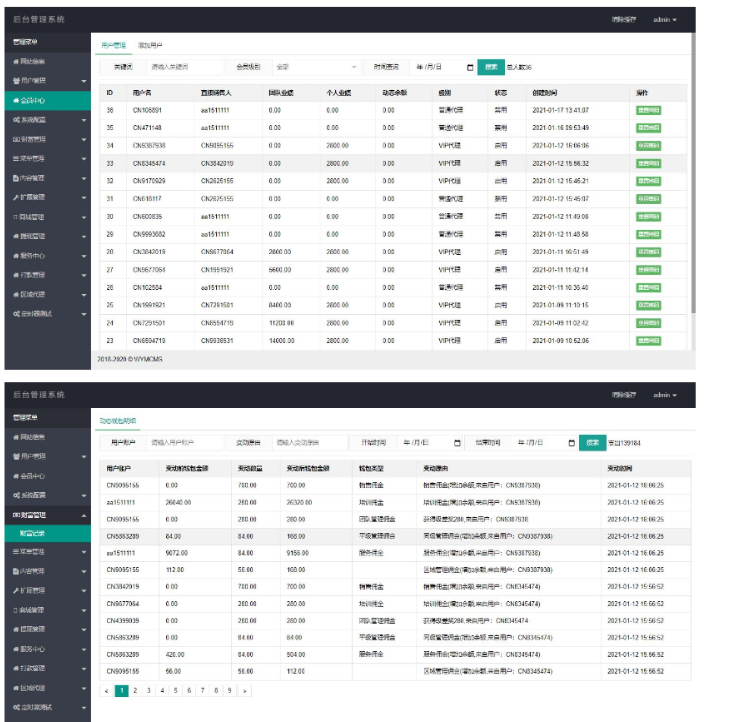731x722 pixels.
Task: Click the calendar icon in 时间查询 date field
Action: pos(470,67)
